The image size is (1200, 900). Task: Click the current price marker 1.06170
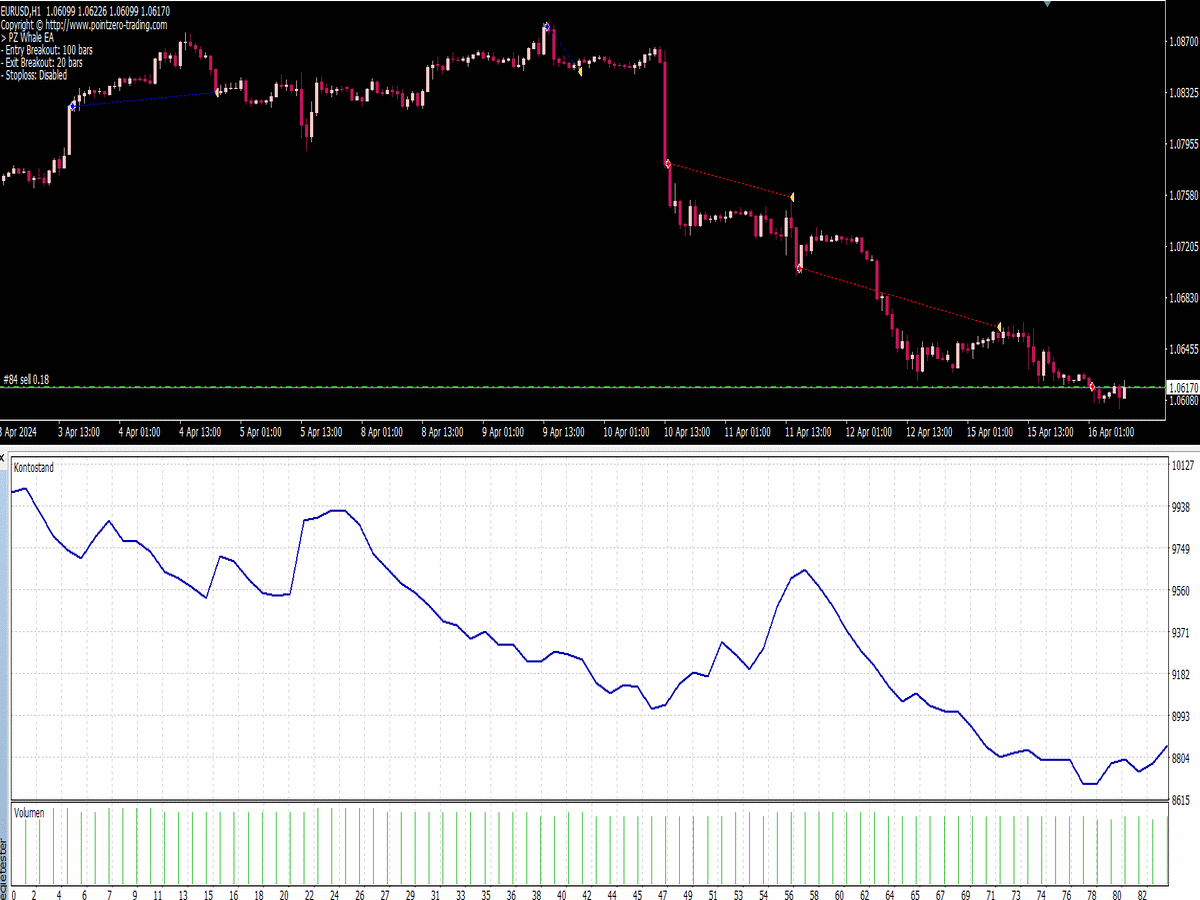(x=1185, y=385)
